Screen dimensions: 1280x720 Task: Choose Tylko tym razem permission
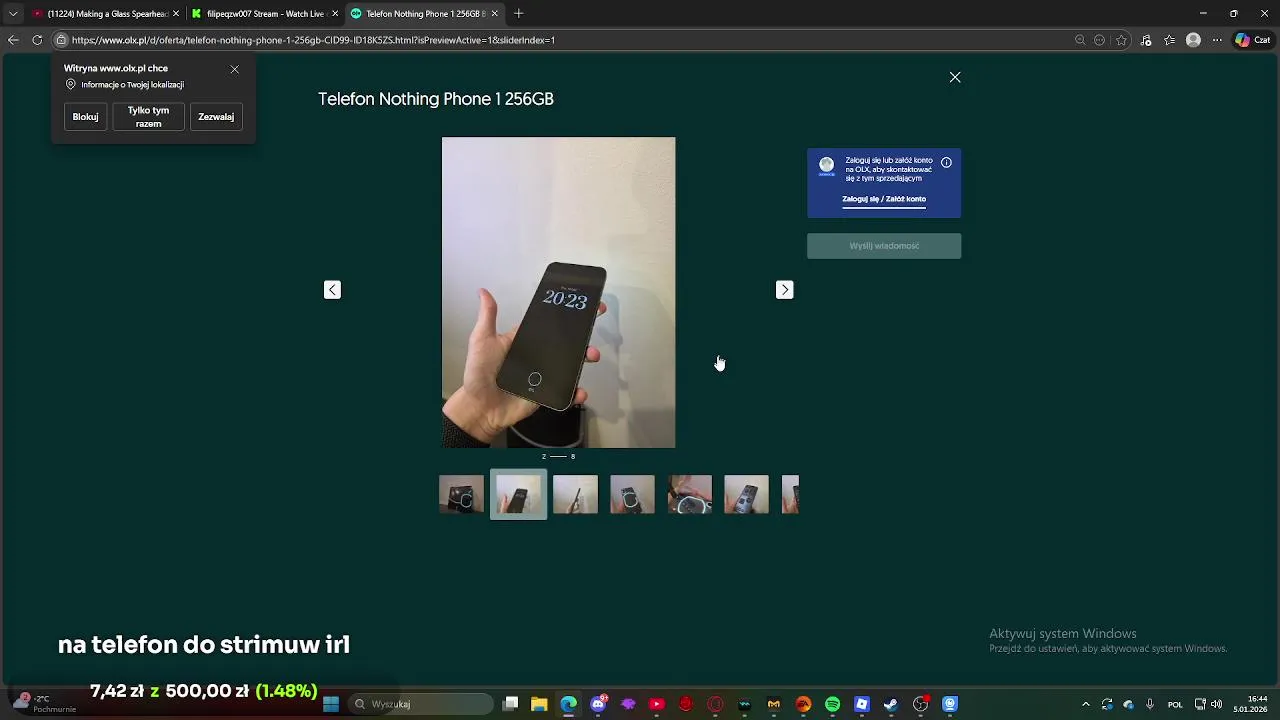coord(148,117)
